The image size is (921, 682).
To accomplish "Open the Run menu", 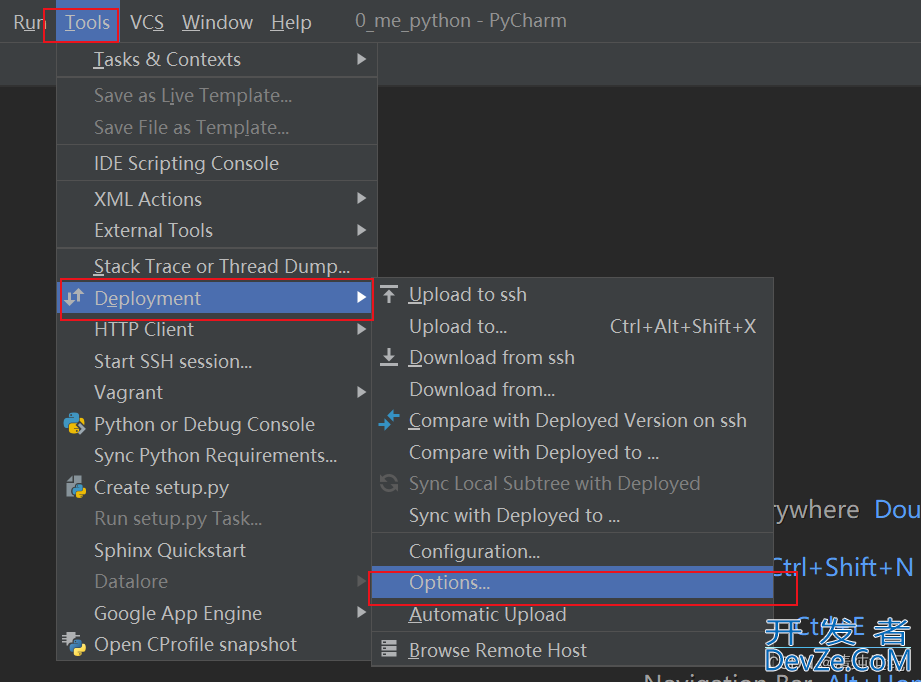I will (29, 22).
